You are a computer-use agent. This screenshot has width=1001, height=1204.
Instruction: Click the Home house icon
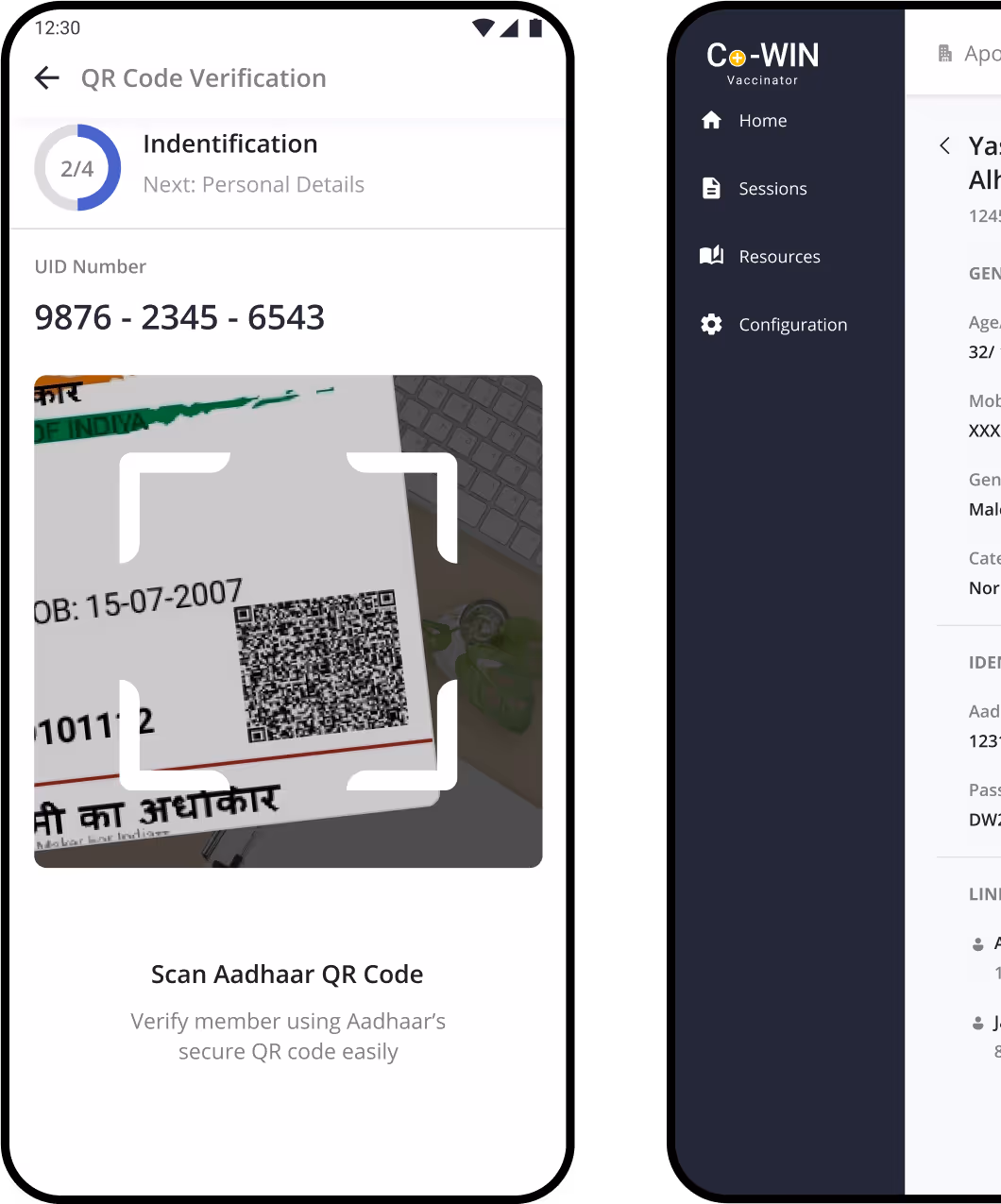(712, 120)
